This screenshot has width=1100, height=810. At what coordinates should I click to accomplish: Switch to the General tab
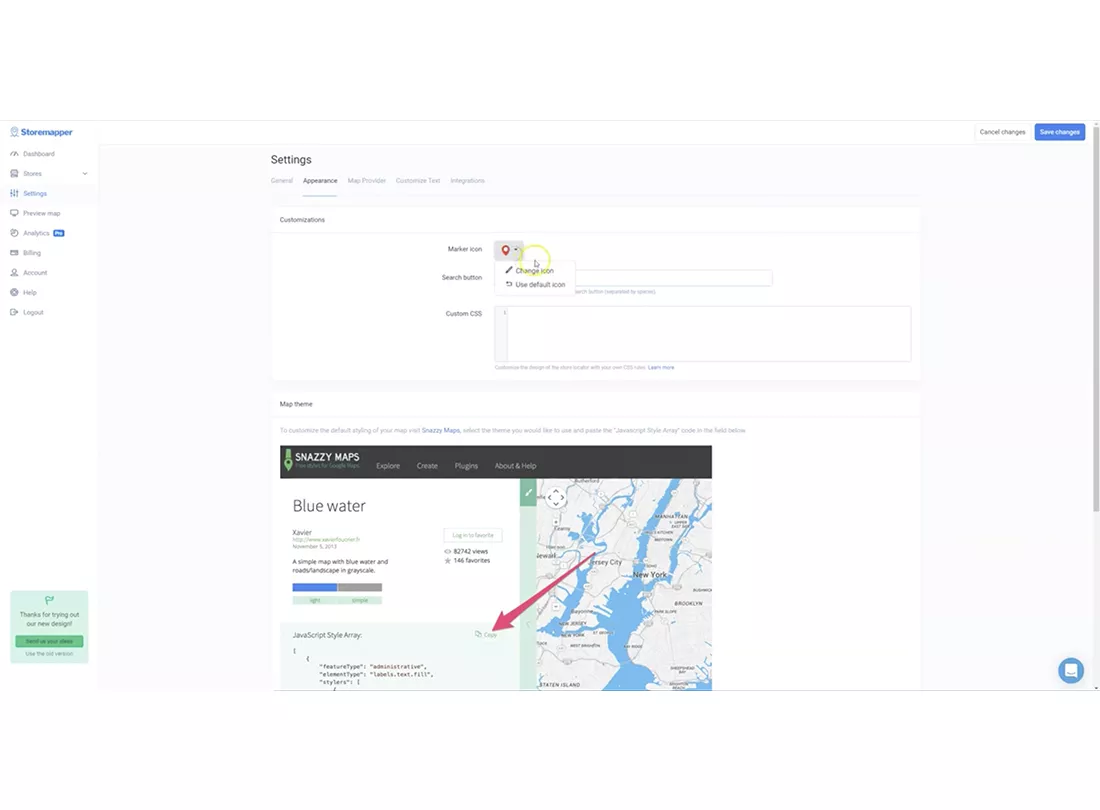pos(282,181)
